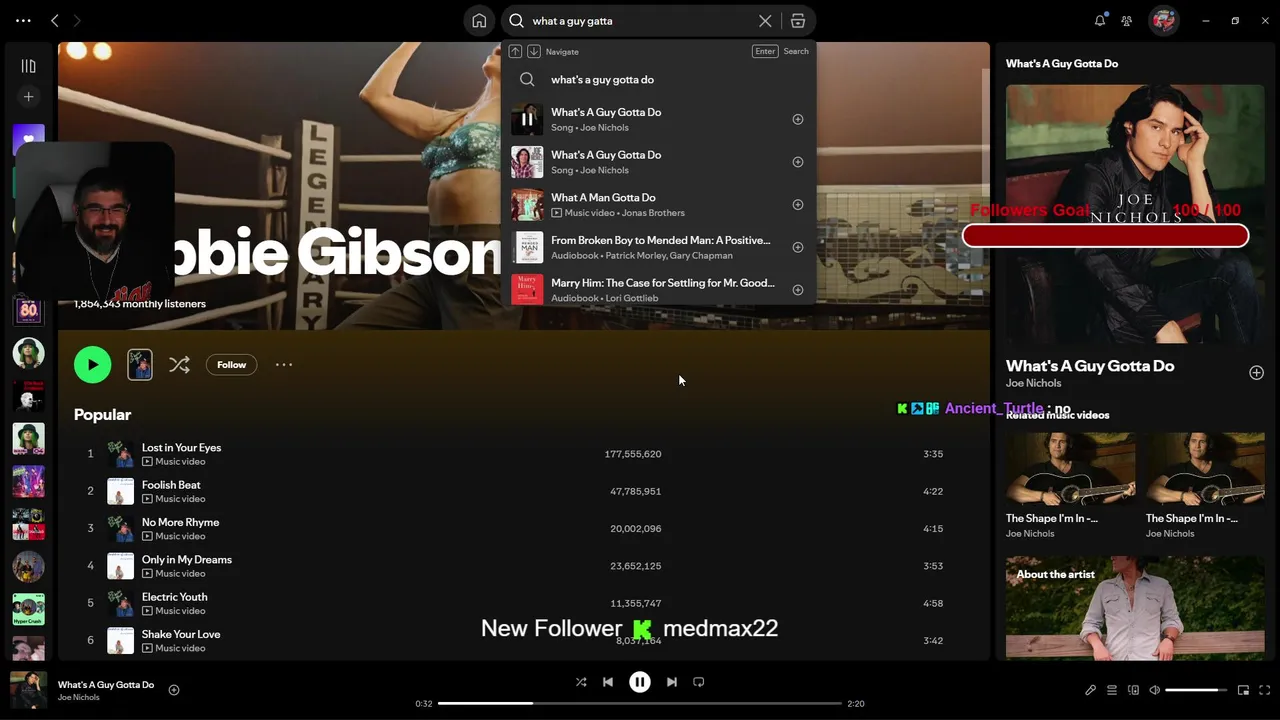Open What's A Guy Gotta Do in player bar
Screen dimensions: 1280x720
106,685
